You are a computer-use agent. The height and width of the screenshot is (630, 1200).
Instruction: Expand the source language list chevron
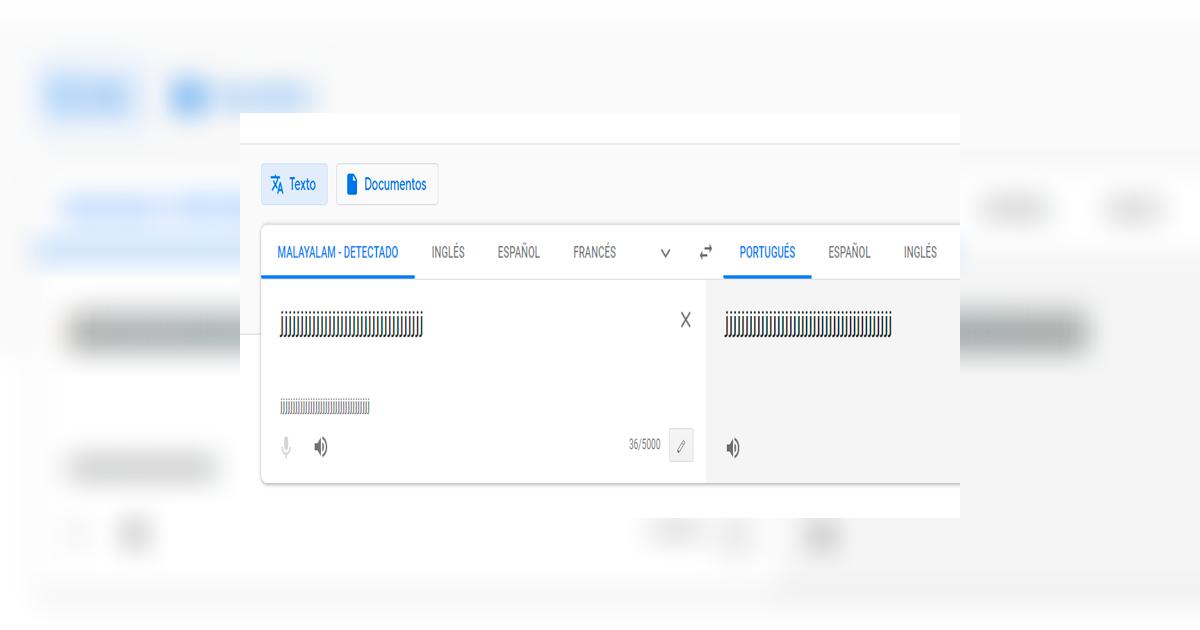(665, 254)
